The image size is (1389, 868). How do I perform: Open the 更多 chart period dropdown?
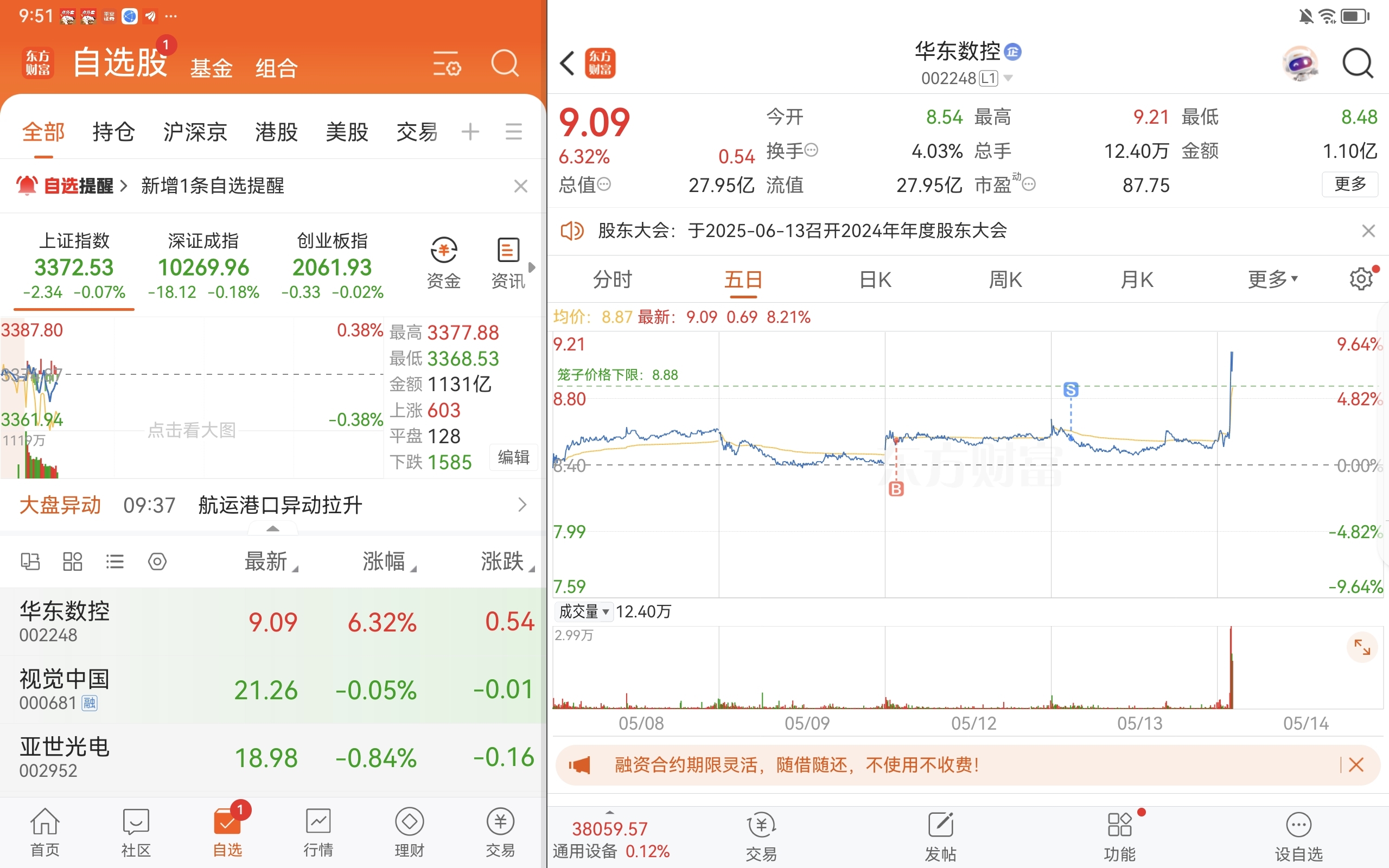pos(1272,279)
